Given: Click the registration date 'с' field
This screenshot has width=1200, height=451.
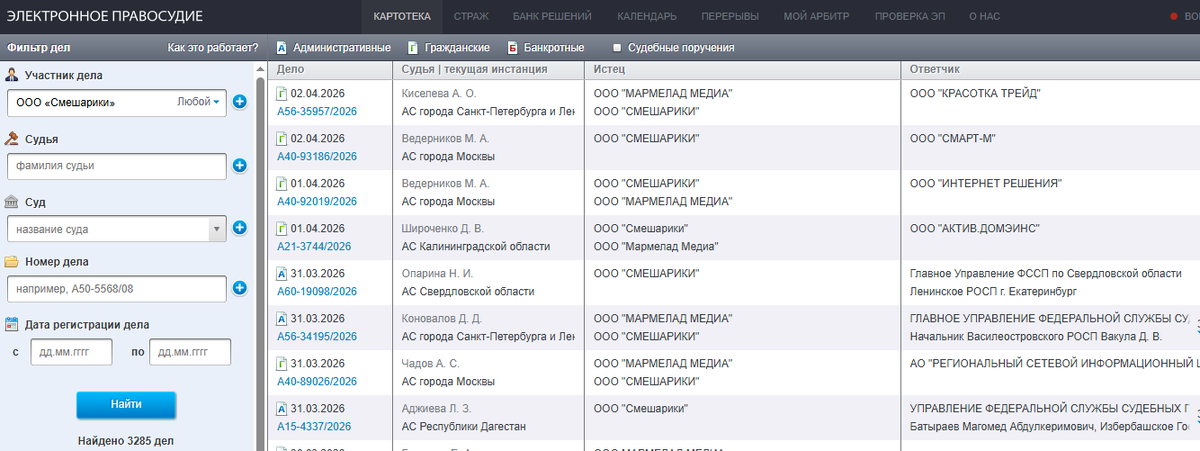Looking at the screenshot, I should 71,352.
